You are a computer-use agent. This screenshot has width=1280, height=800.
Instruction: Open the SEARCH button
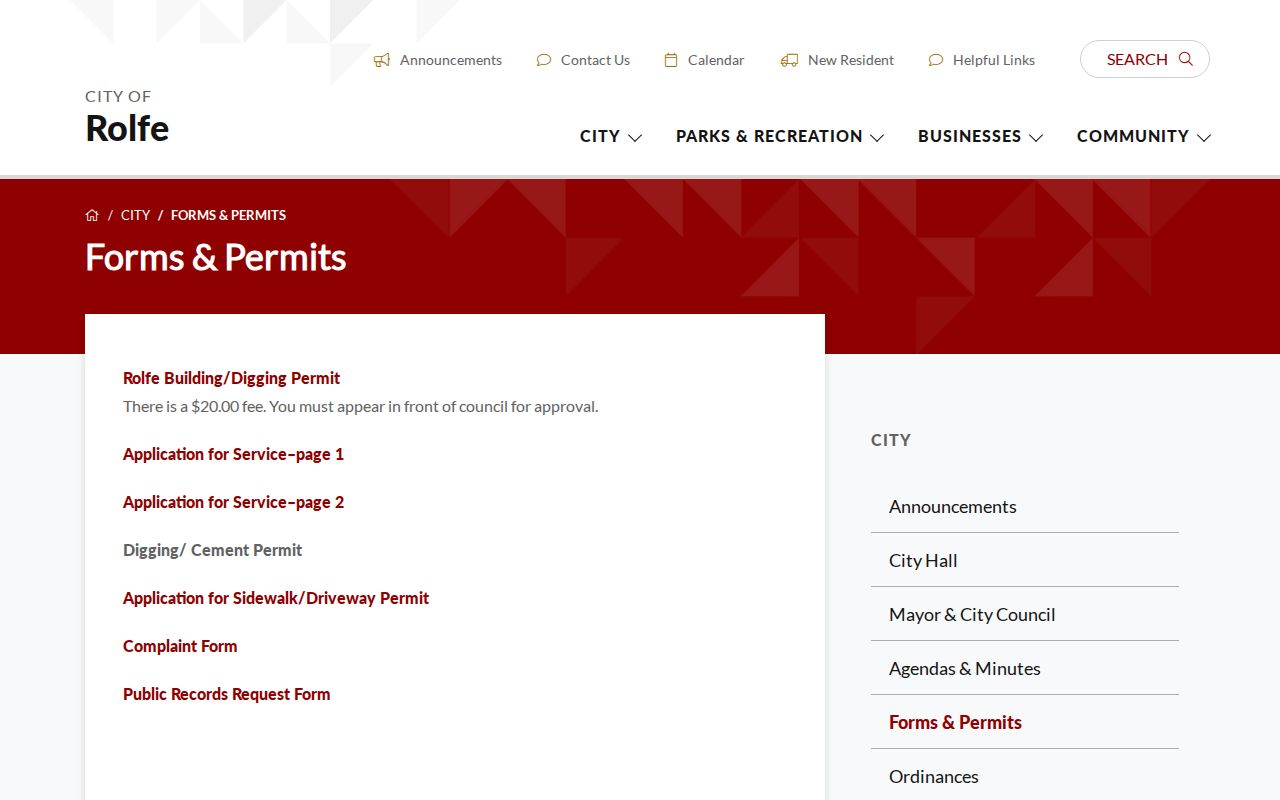pos(1145,59)
